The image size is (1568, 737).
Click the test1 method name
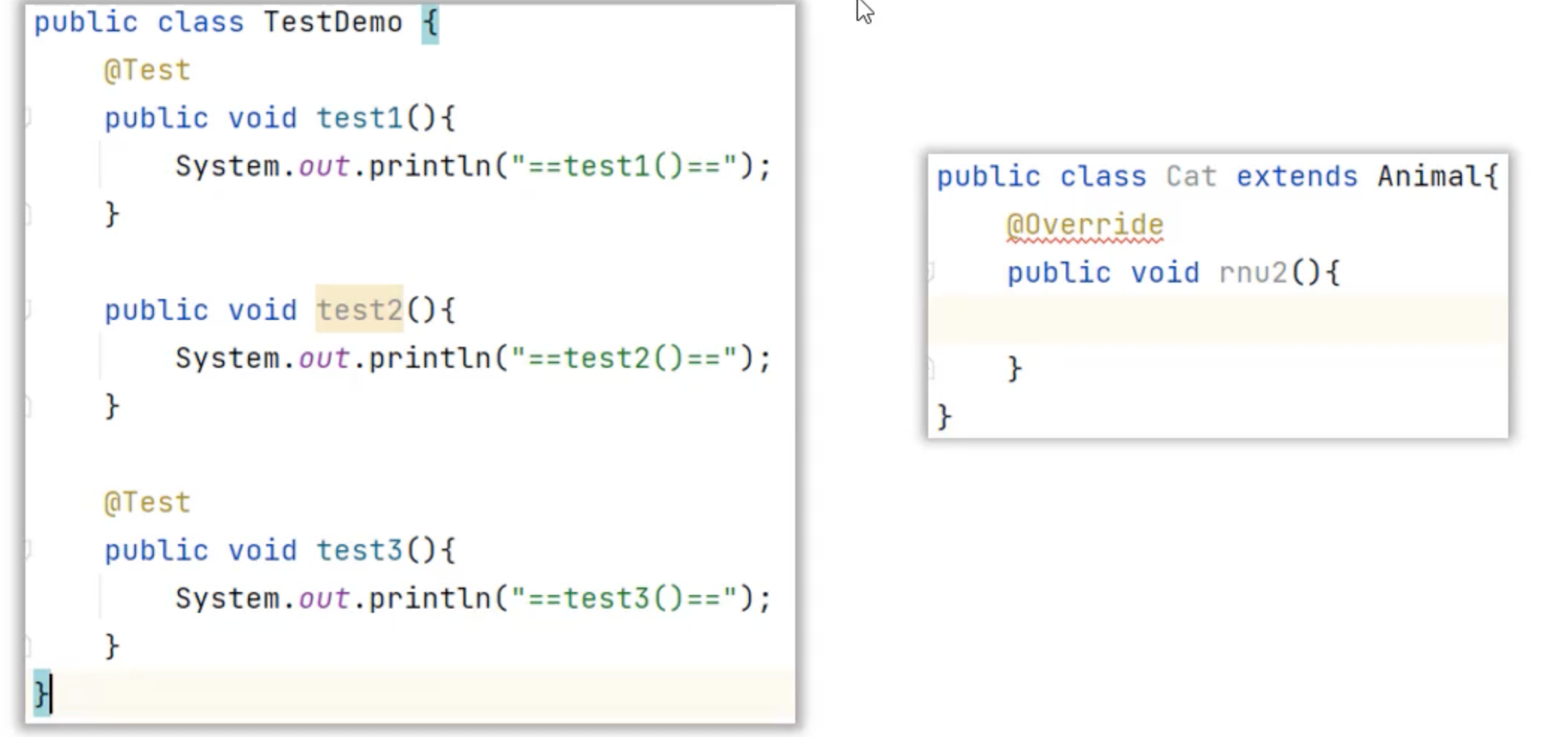[x=359, y=118]
